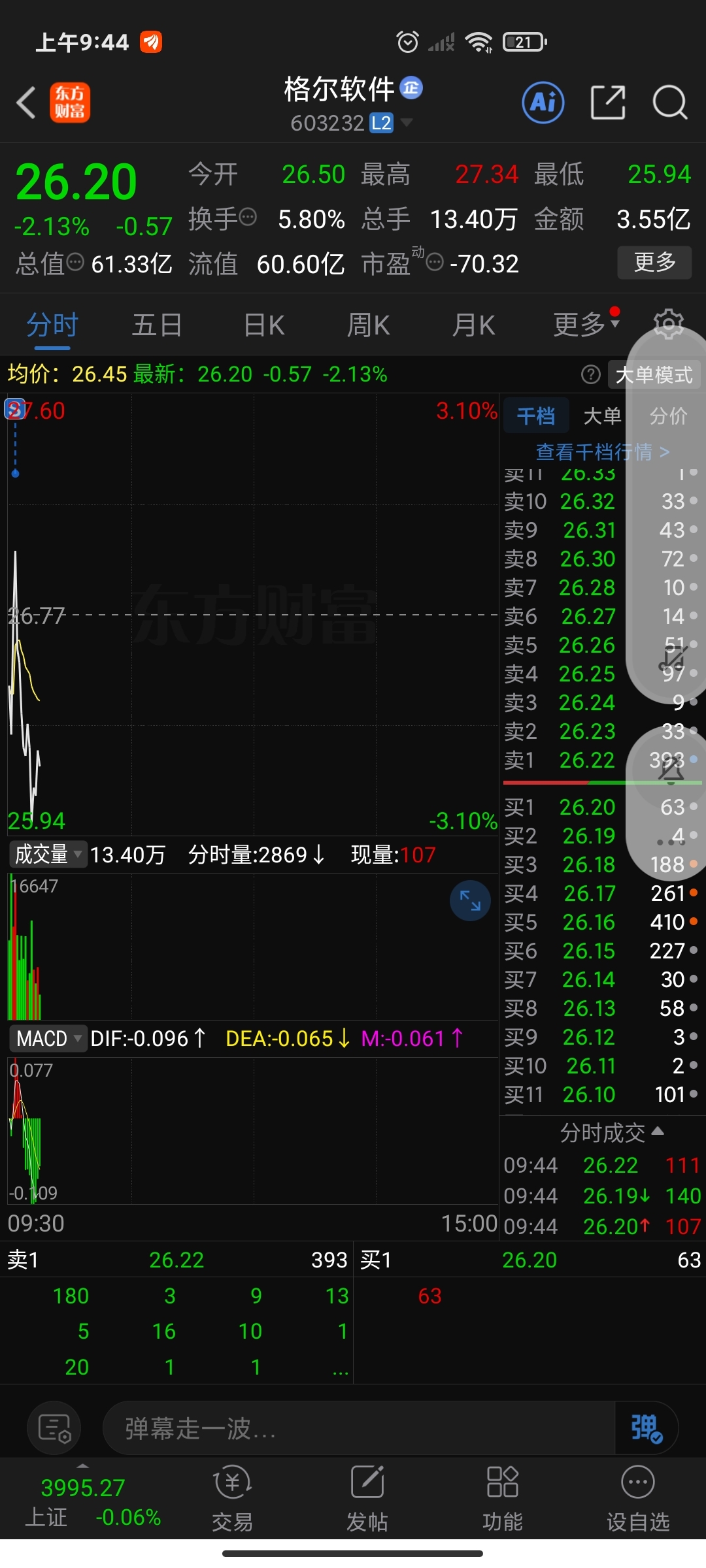Open the 功能 functions icon
The height and width of the screenshot is (1568, 706).
pyautogui.click(x=502, y=1499)
